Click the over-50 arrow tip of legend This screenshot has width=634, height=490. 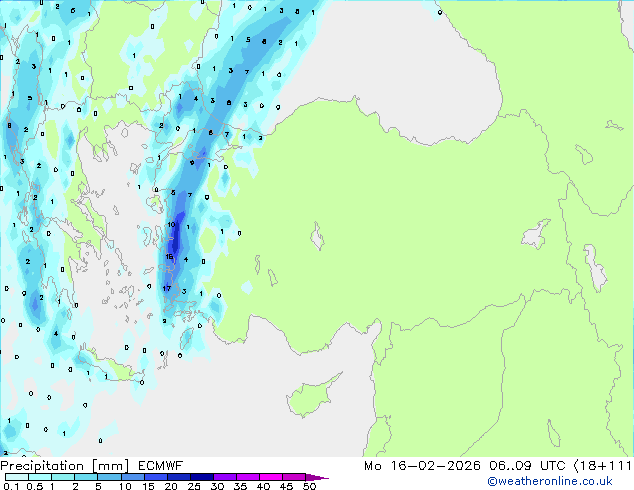coord(317,477)
